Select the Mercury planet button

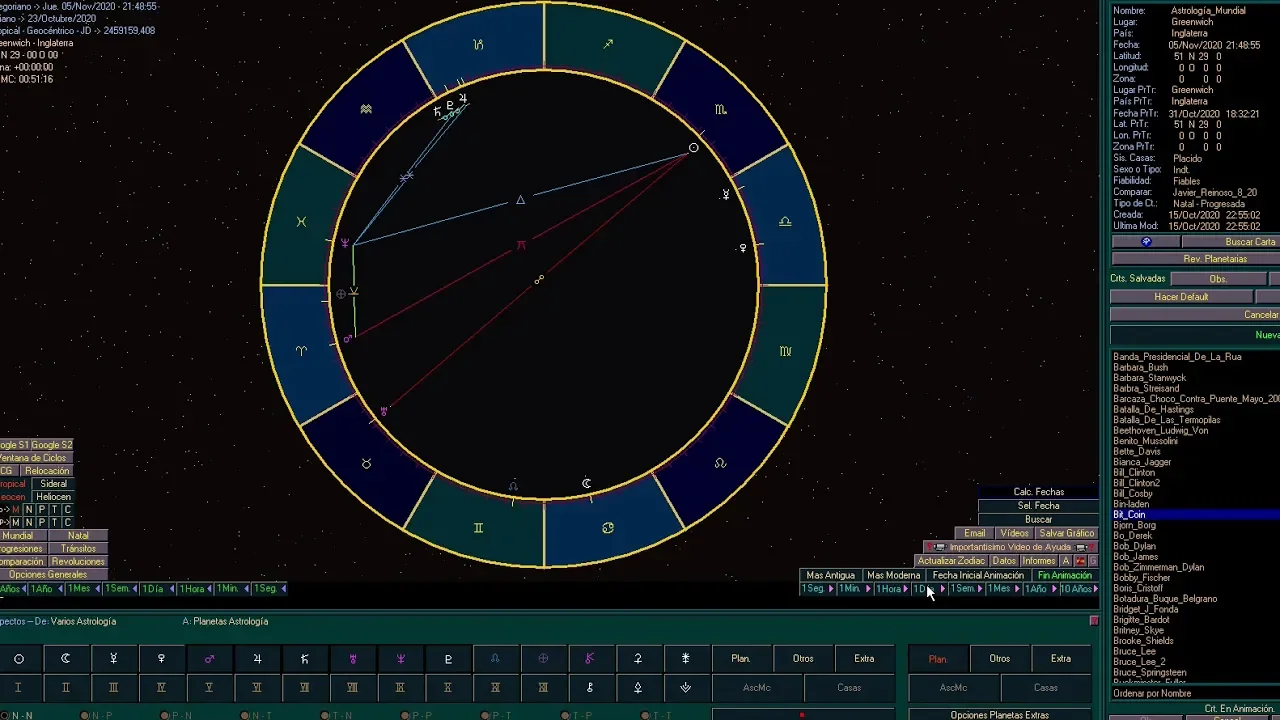pos(114,659)
